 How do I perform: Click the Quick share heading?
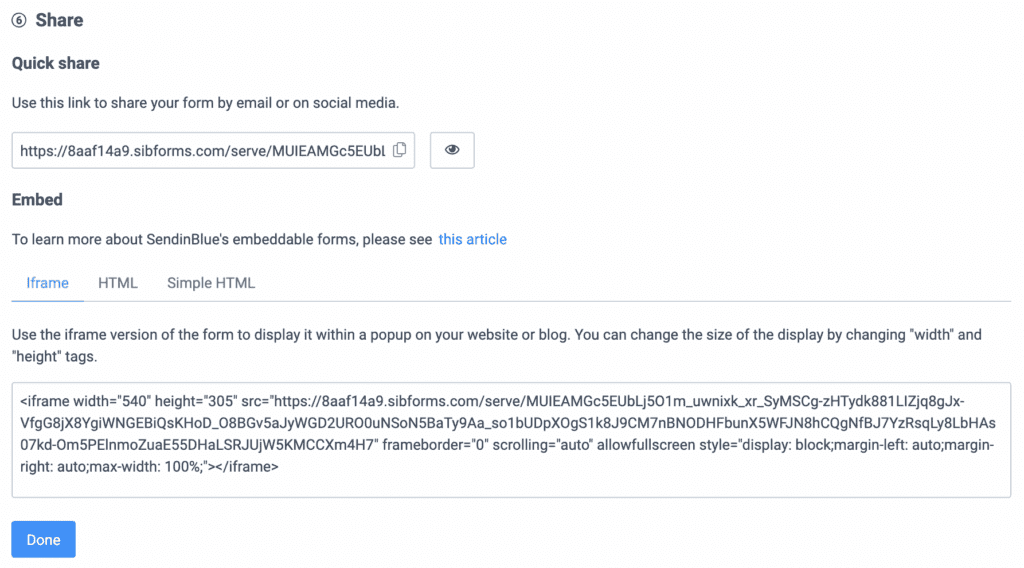56,63
